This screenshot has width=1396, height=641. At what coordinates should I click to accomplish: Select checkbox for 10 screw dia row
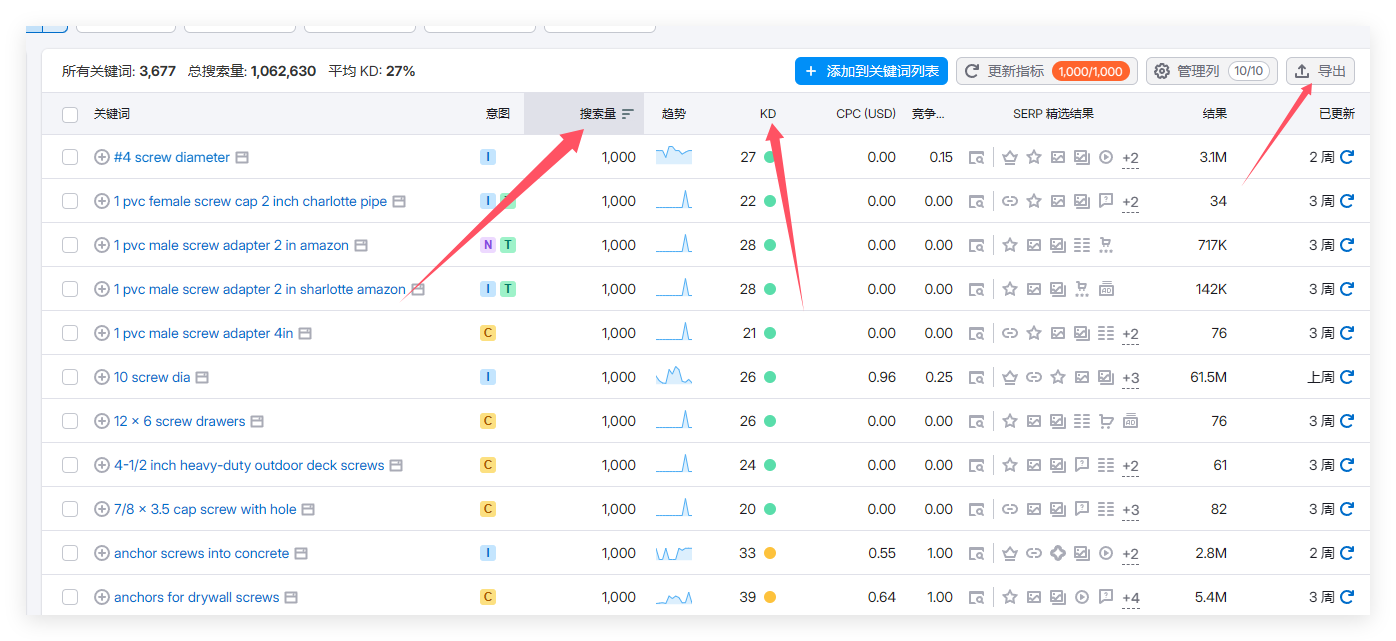pos(70,377)
